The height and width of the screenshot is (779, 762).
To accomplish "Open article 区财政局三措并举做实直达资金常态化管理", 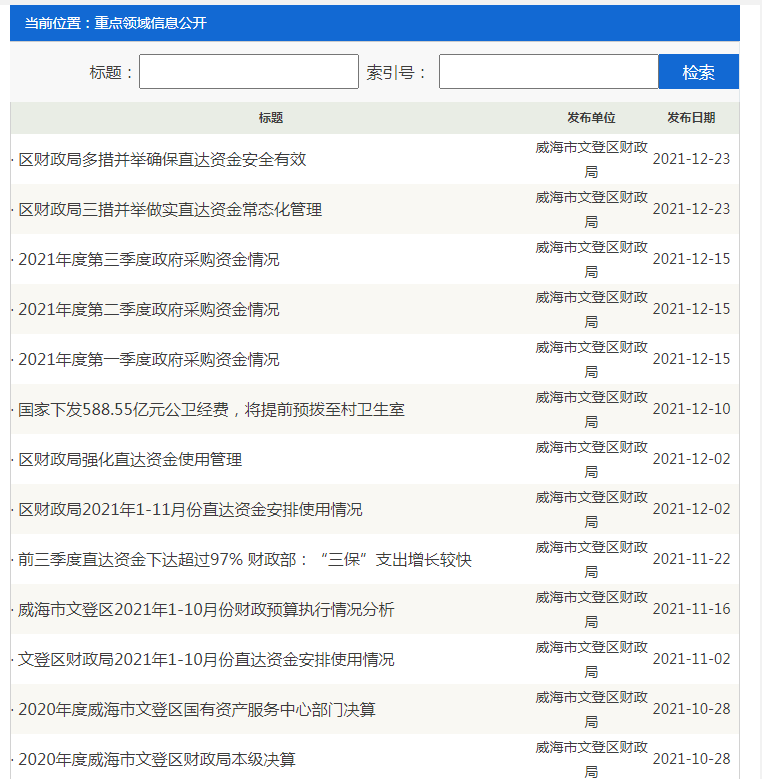I will coord(170,210).
